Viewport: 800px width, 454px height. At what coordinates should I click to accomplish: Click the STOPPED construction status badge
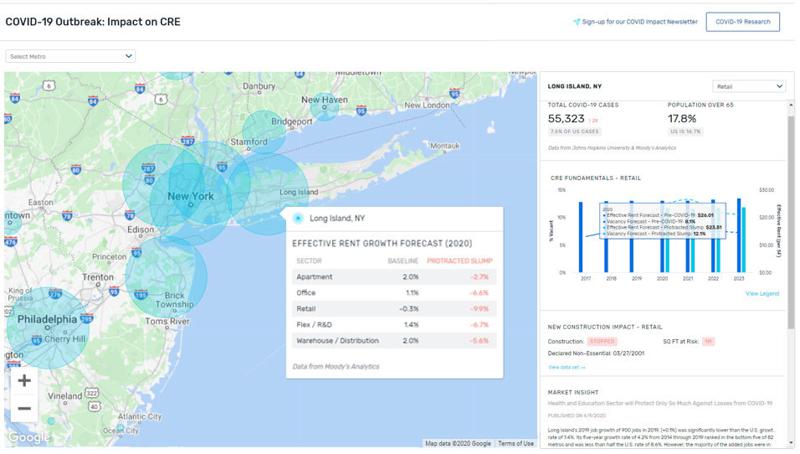click(602, 341)
